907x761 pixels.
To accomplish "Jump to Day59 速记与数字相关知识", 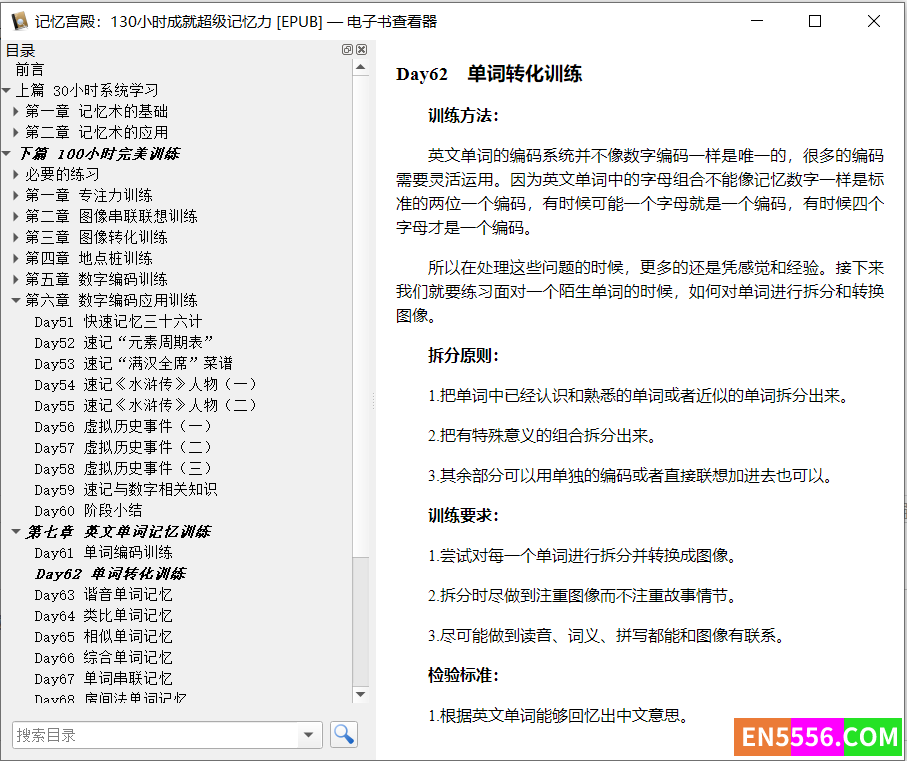I will 126,489.
